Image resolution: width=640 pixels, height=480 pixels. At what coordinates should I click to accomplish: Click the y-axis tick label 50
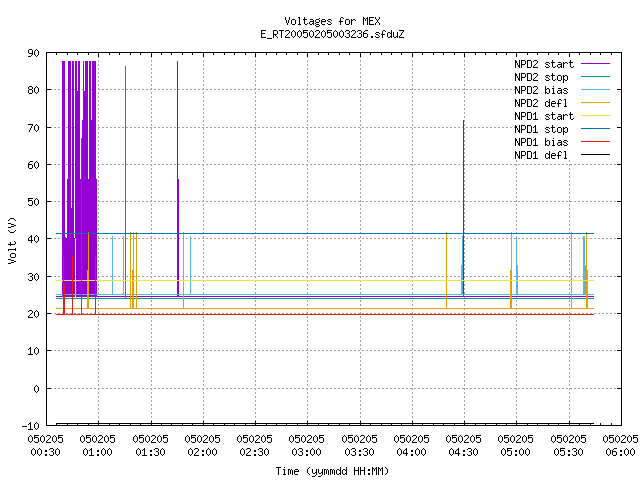pos(33,202)
